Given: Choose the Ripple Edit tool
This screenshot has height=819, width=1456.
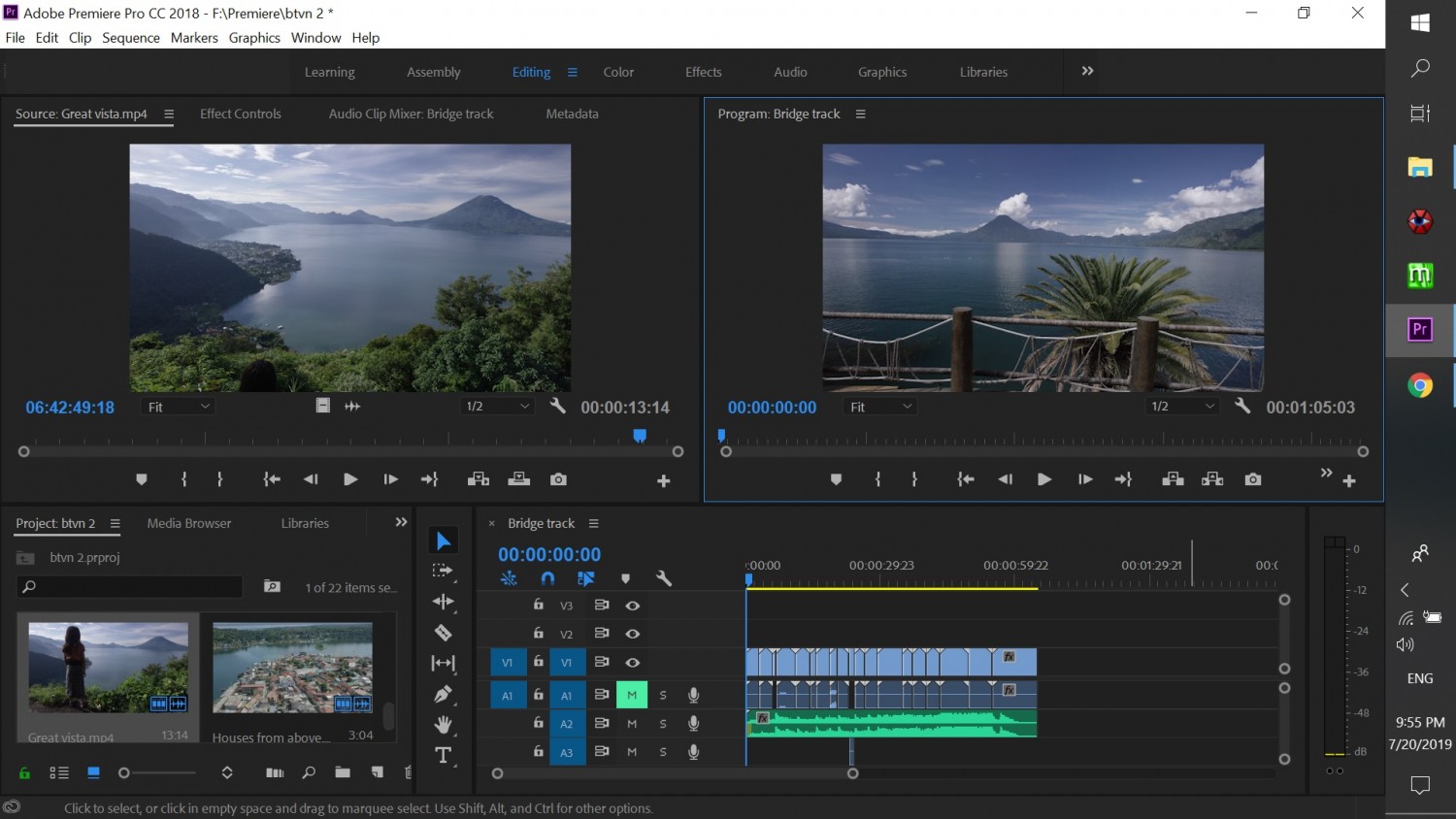Looking at the screenshot, I should point(443,602).
